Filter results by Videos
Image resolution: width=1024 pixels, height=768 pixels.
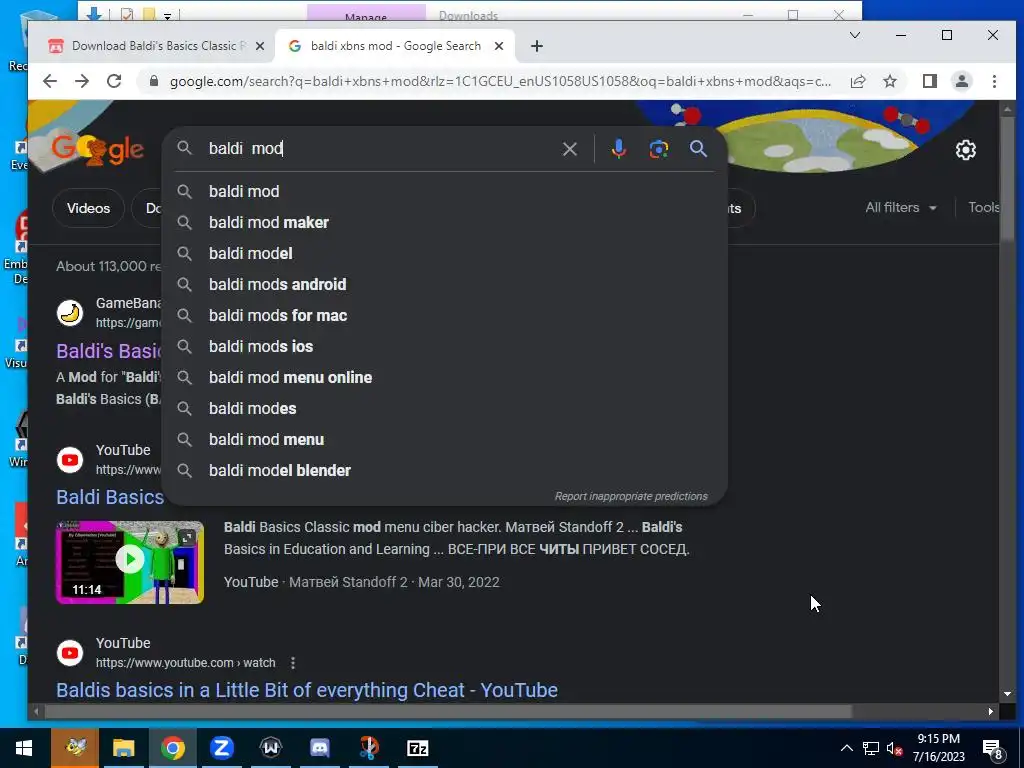[x=88, y=208]
